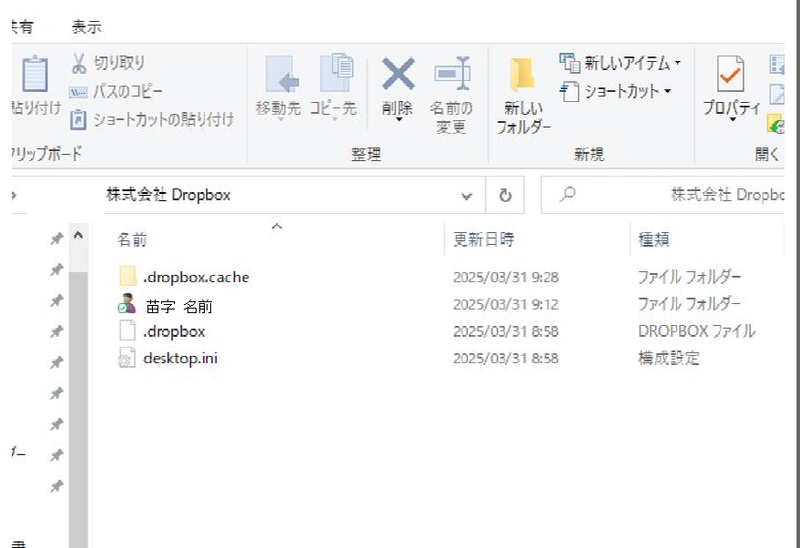Click the 貼り付け clipboard icon
Image resolution: width=800 pixels, height=548 pixels.
tap(35, 75)
